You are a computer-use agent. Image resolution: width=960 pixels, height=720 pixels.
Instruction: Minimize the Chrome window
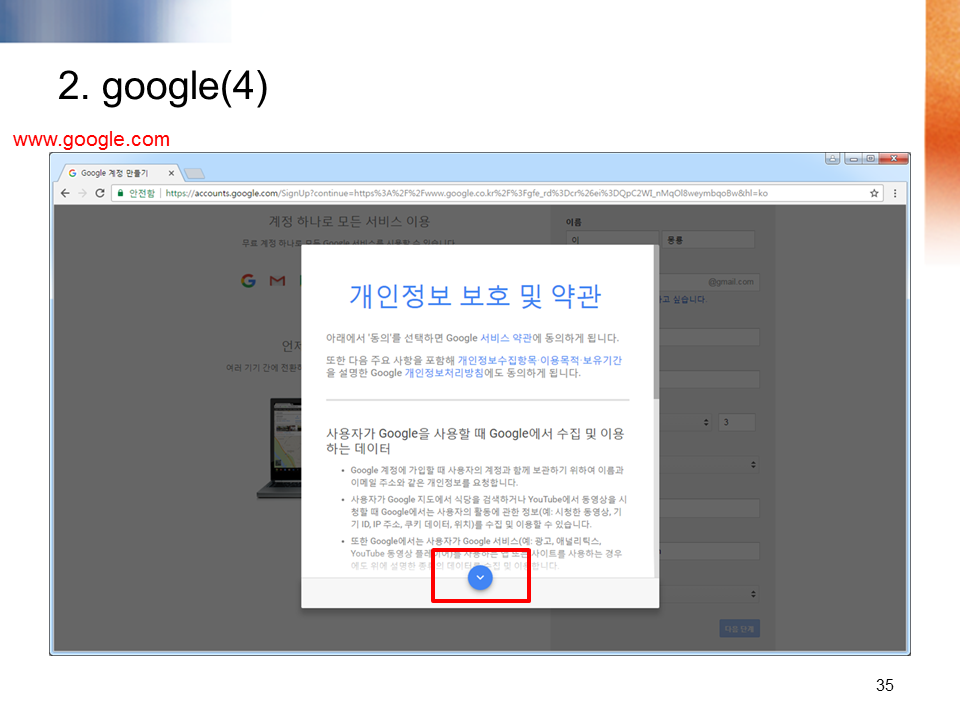point(853,159)
